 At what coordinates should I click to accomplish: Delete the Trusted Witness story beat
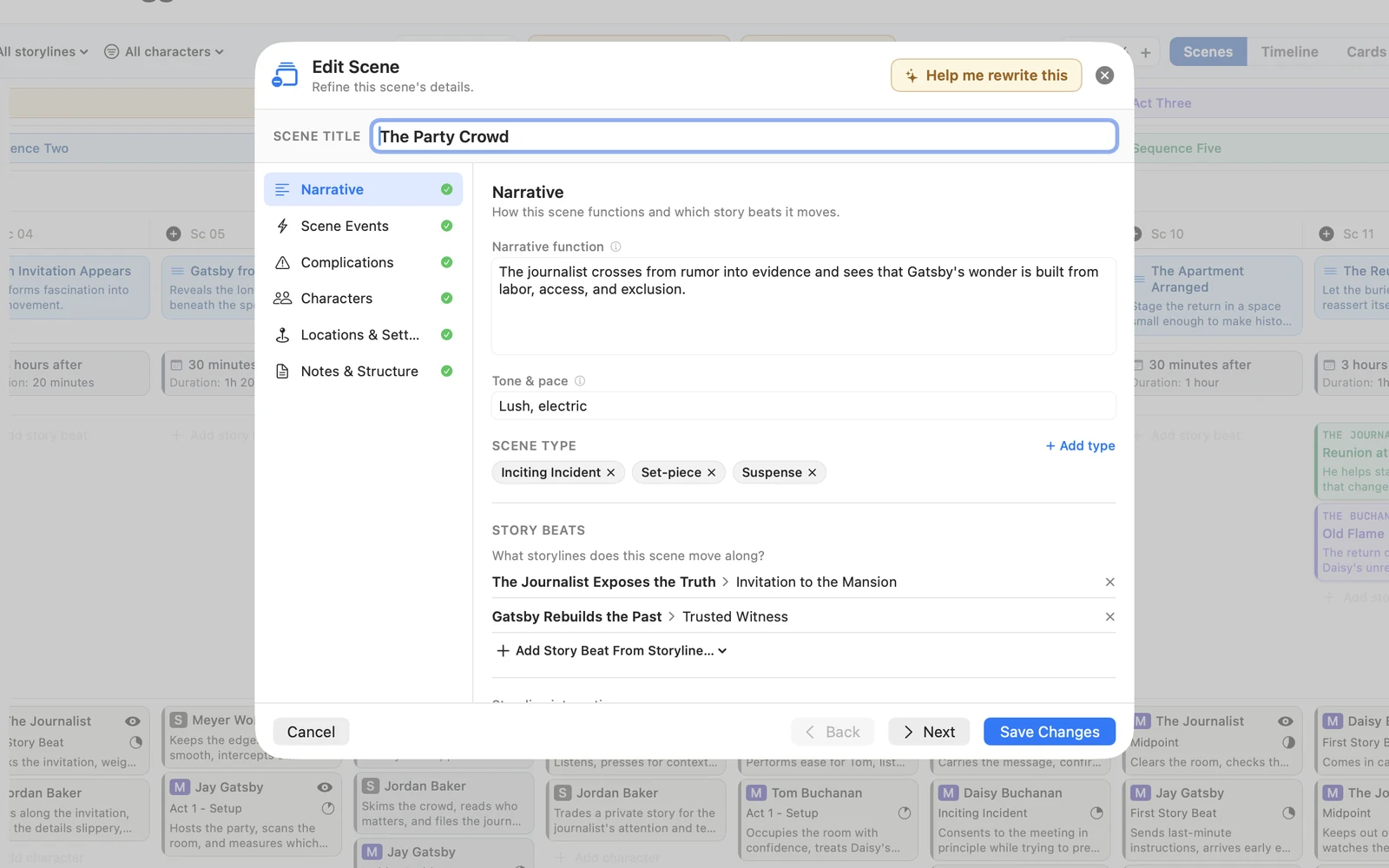coord(1109,617)
